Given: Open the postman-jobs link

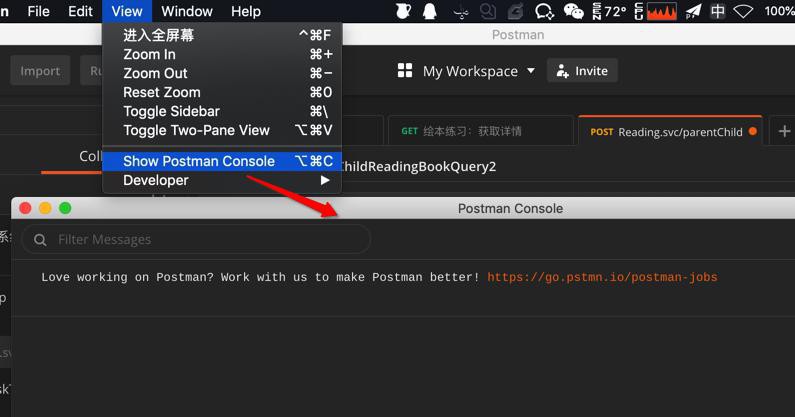Looking at the screenshot, I should click(x=602, y=277).
